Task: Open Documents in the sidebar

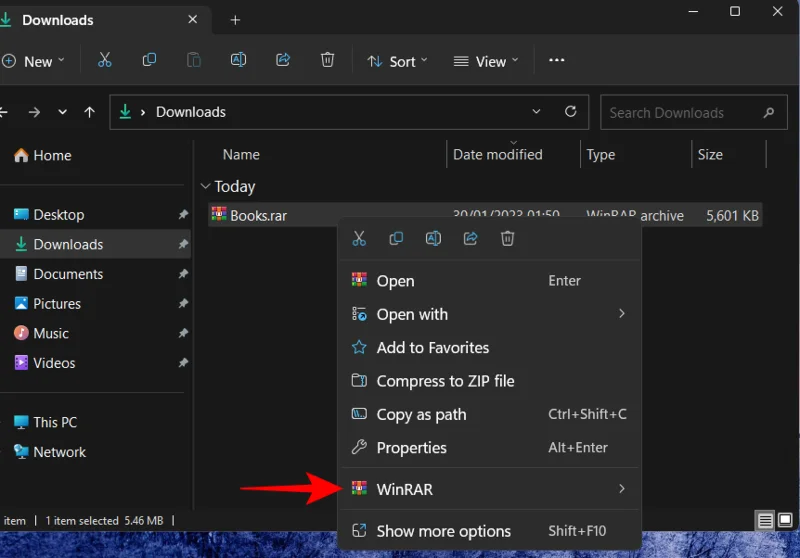Action: coord(68,274)
